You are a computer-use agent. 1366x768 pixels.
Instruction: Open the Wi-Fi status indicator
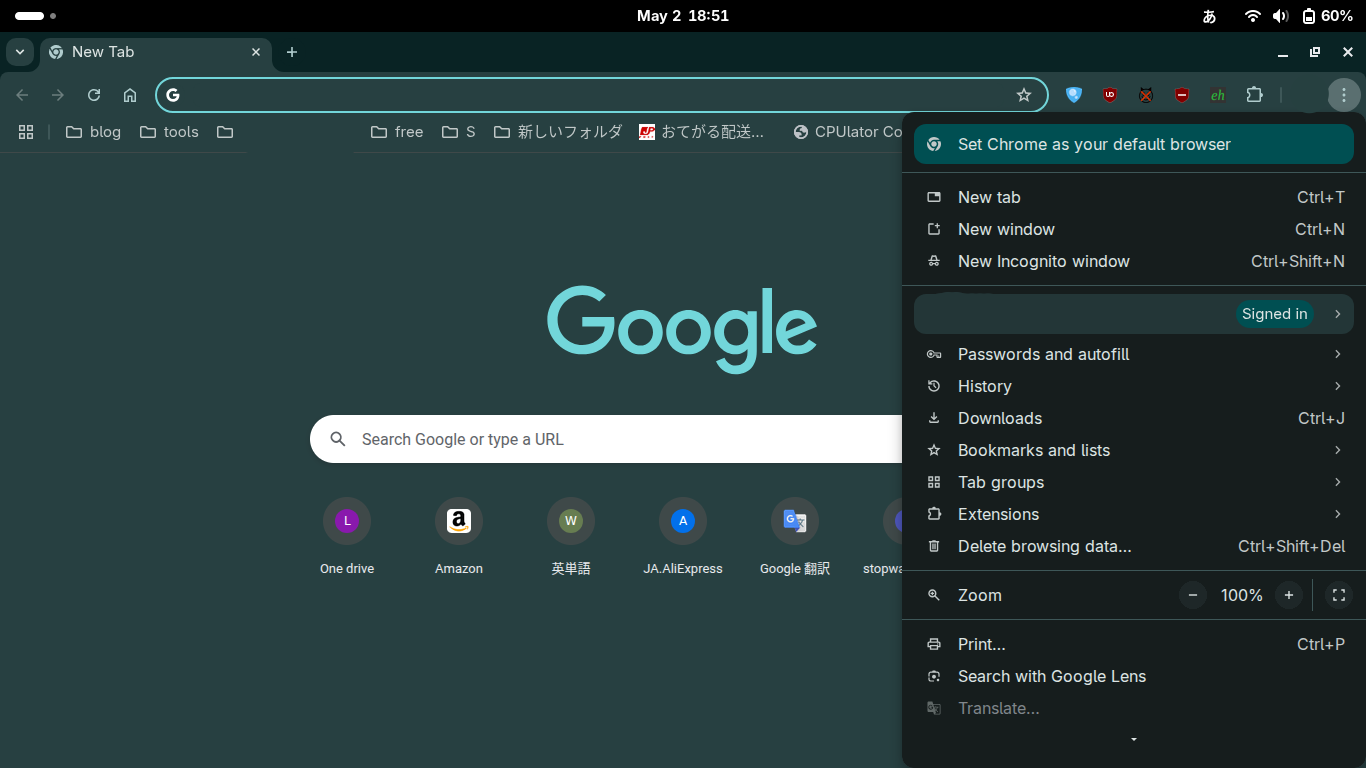(x=1253, y=16)
